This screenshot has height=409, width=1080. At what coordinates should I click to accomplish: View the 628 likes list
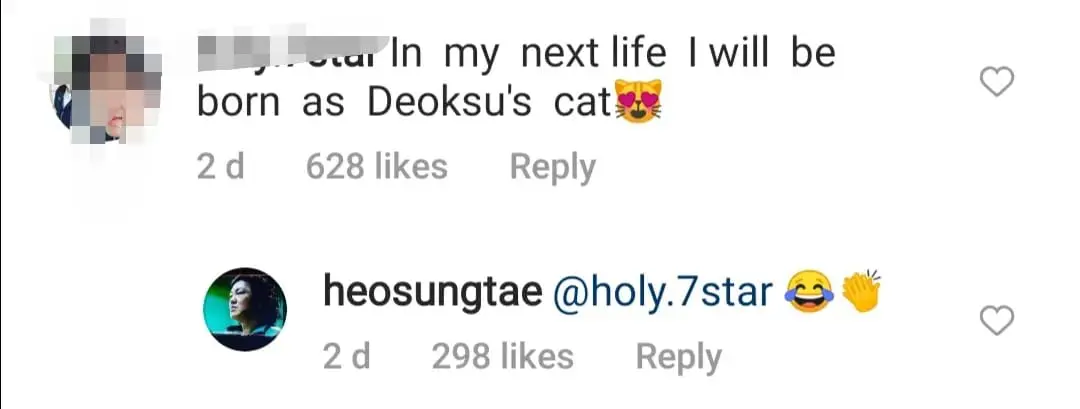[x=376, y=167]
